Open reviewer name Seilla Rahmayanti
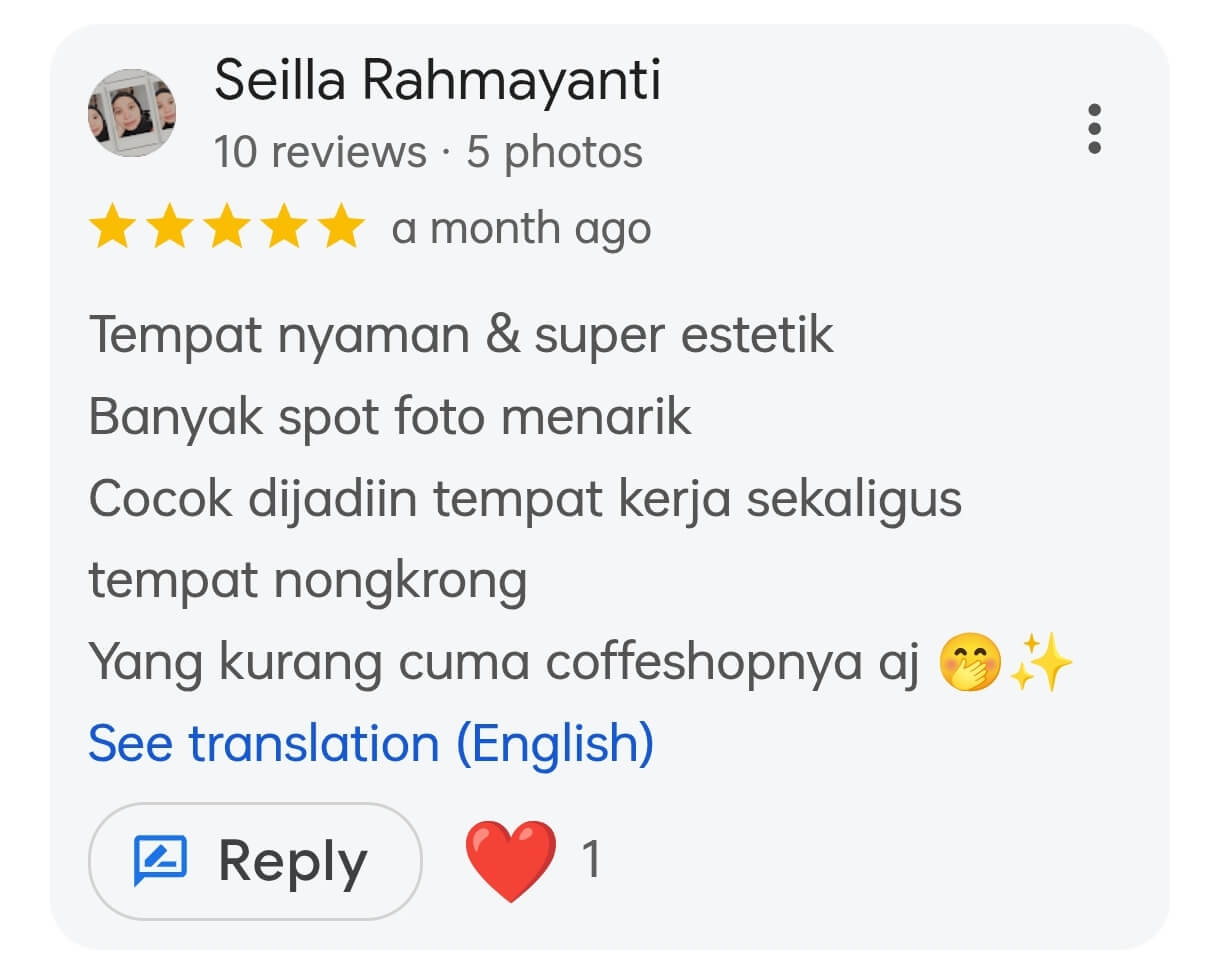Screen dimensions: 1220x972 (x=437, y=80)
